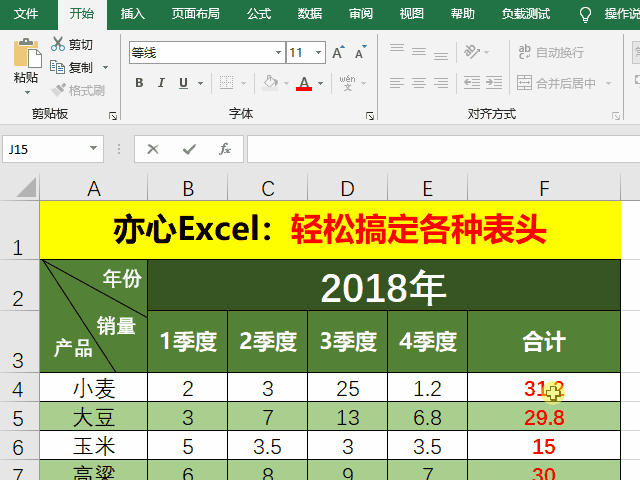Viewport: 640px width, 480px height.
Task: Click the Select All corner triangle
Action: [25, 188]
